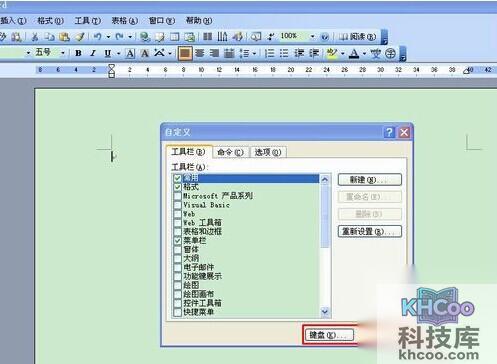Open the Undo history dropdown arrow

click(x=108, y=37)
